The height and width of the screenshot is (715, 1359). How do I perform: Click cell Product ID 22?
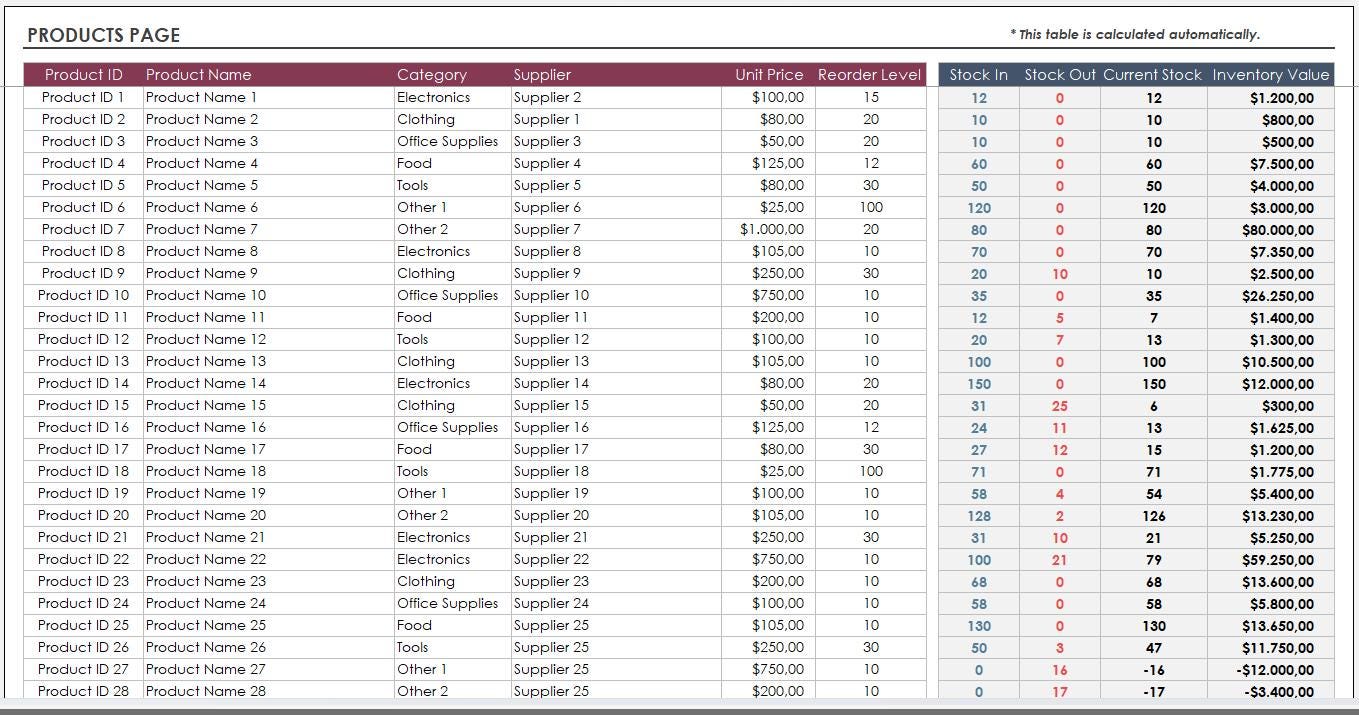(83, 559)
